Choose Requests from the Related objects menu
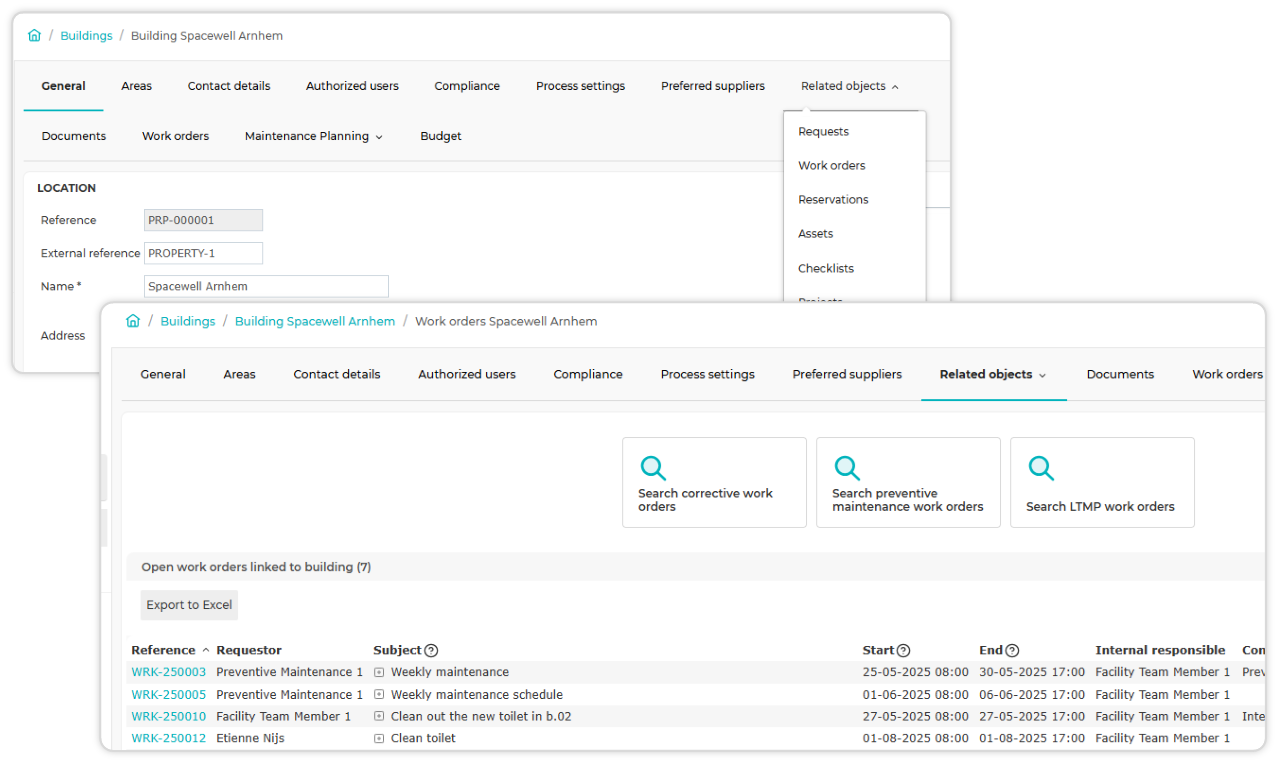Screen dimensions: 1278x763 click(x=823, y=131)
